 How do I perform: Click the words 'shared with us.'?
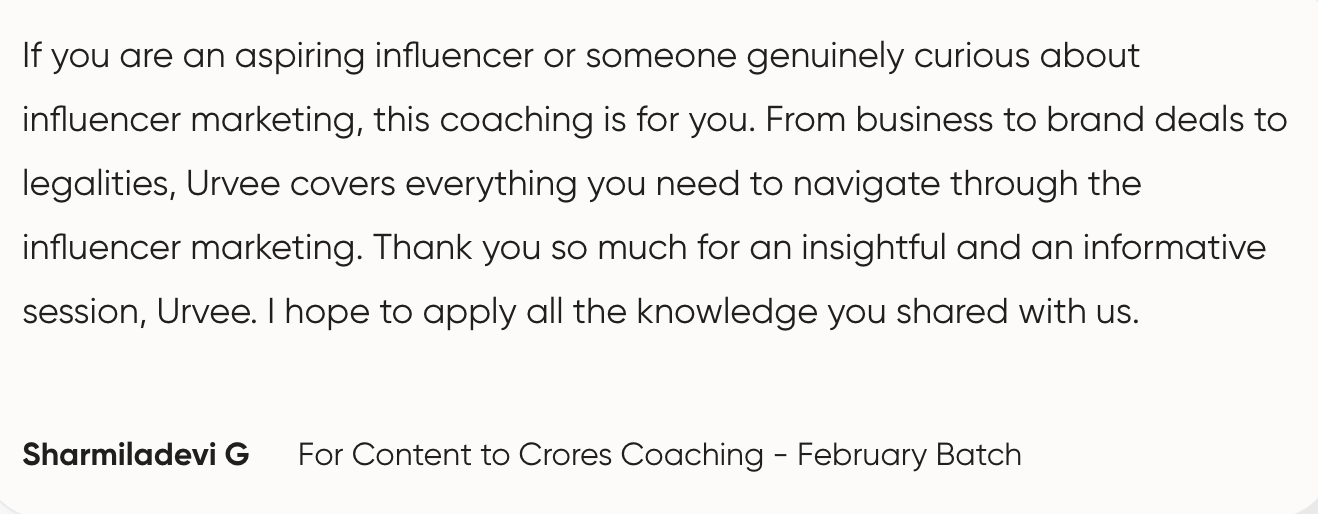pos(1018,313)
